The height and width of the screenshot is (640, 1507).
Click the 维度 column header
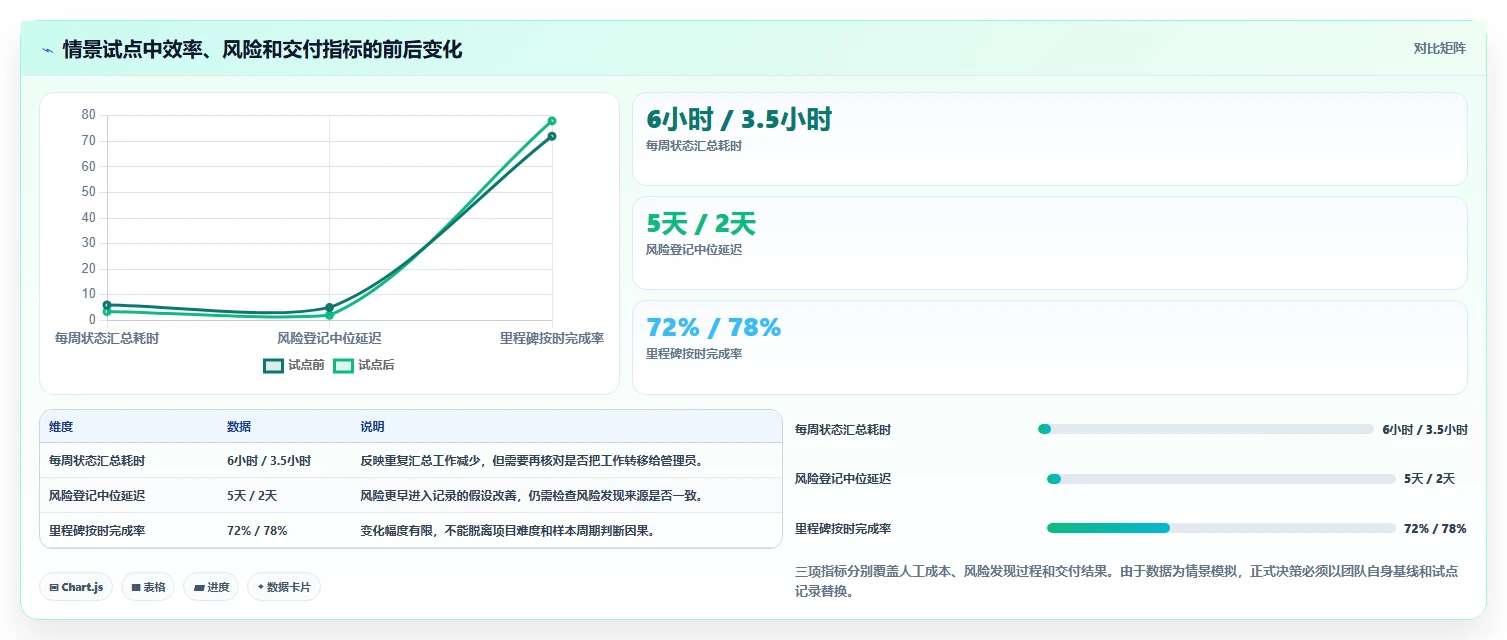pyautogui.click(x=61, y=427)
